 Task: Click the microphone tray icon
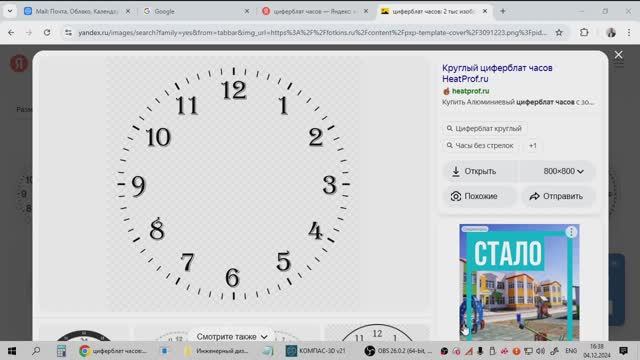click(480, 351)
